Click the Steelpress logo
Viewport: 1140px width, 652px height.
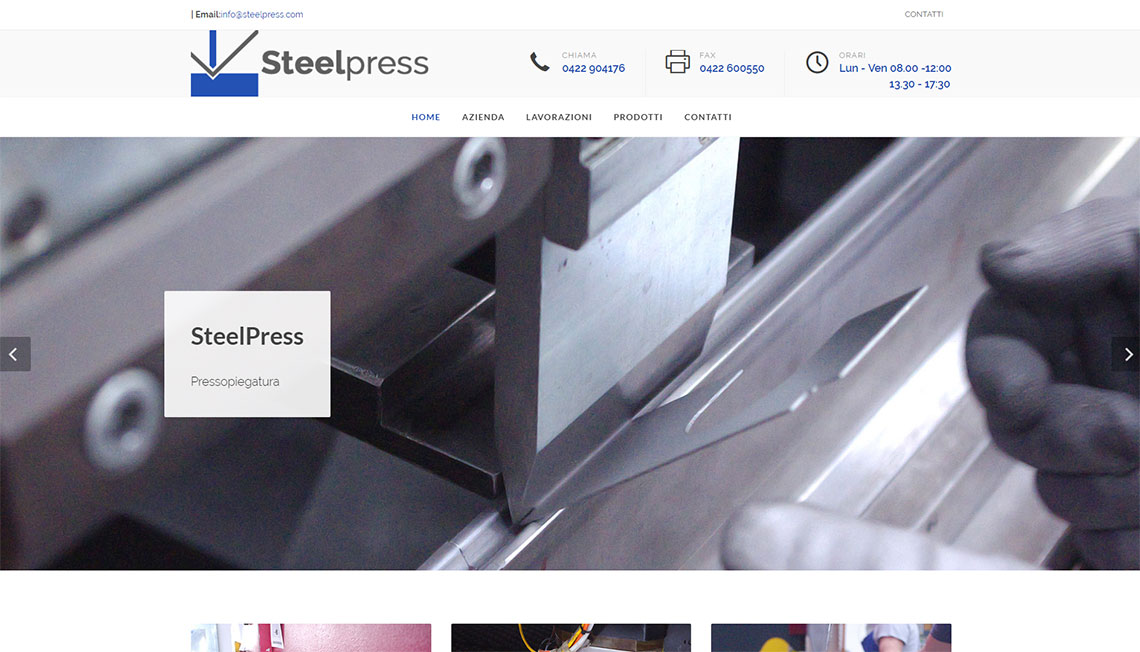(x=310, y=63)
